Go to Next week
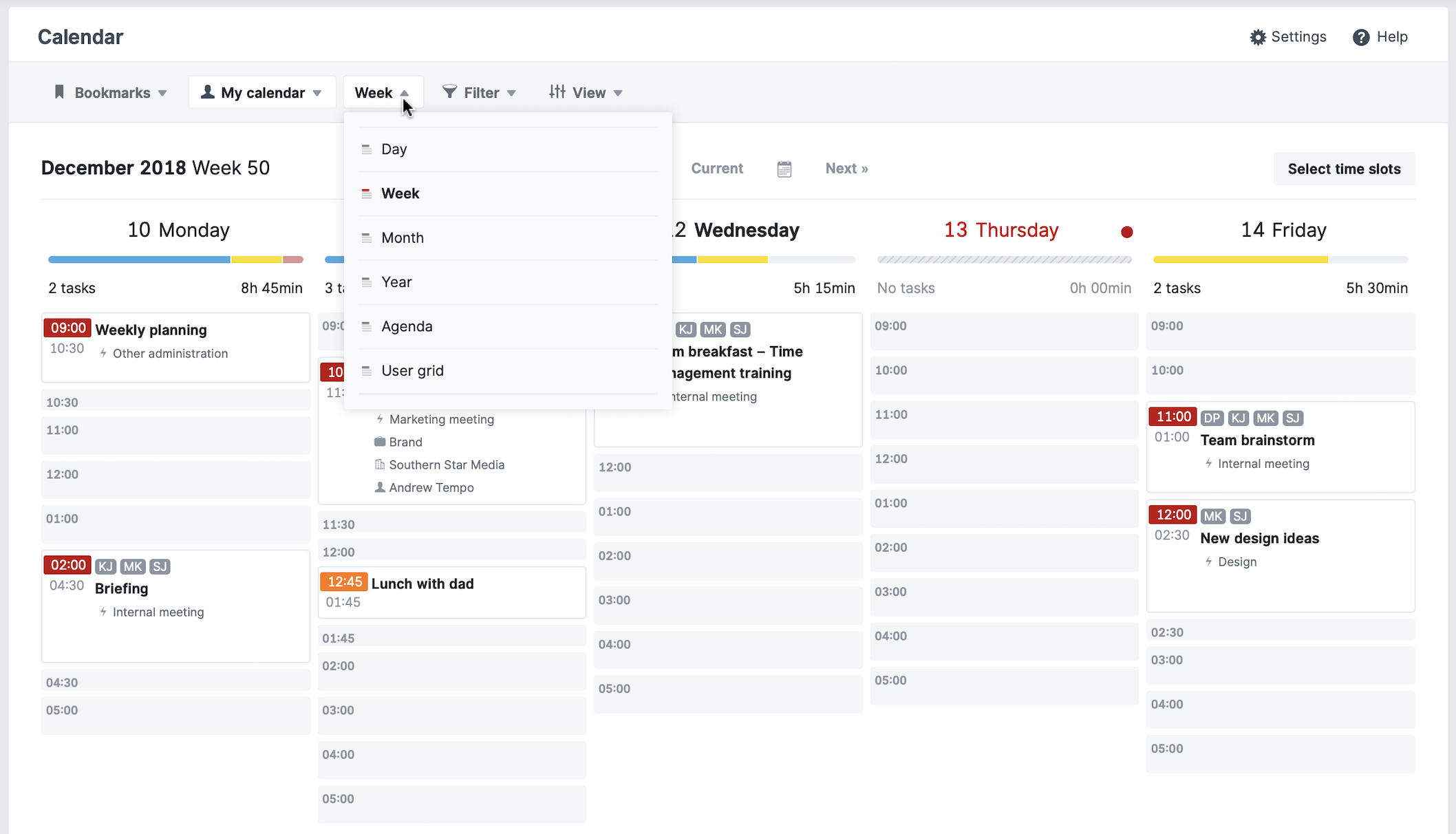Image resolution: width=1456 pixels, height=834 pixels. click(x=846, y=169)
